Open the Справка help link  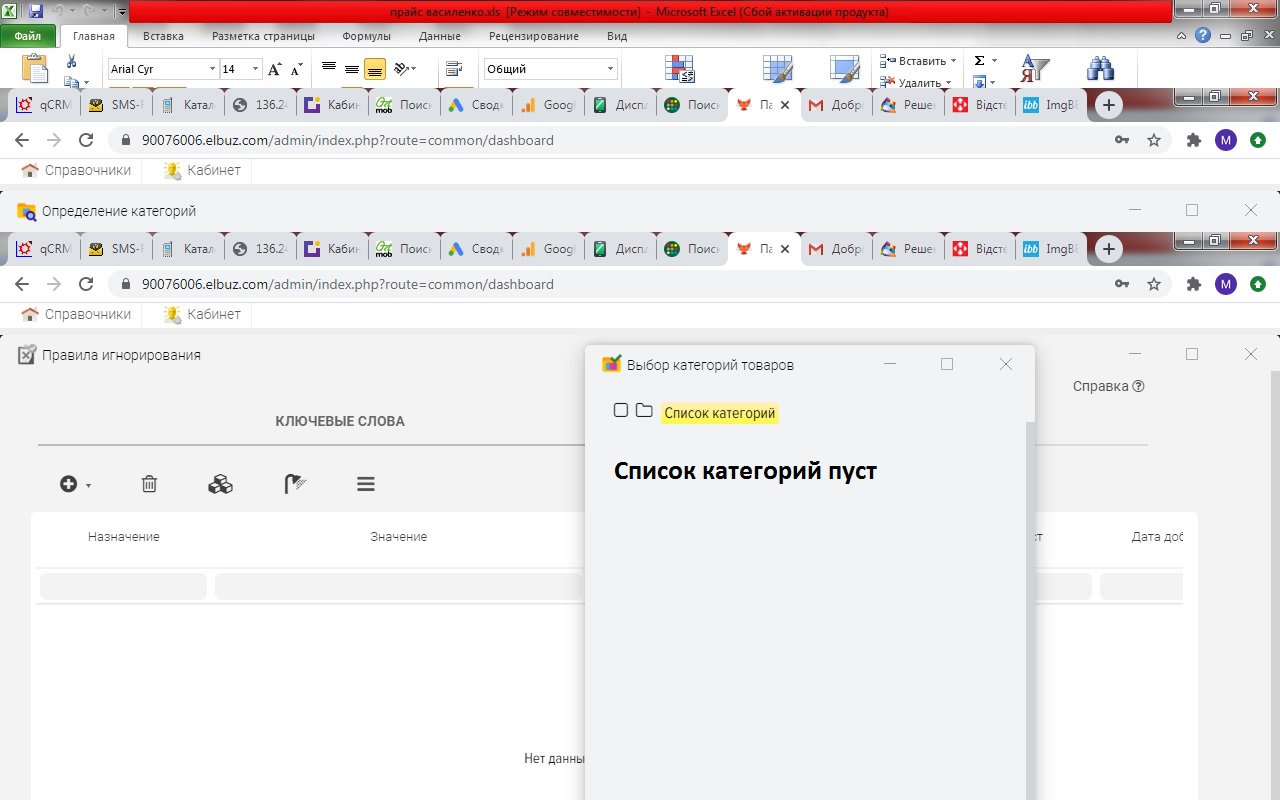click(x=1108, y=386)
